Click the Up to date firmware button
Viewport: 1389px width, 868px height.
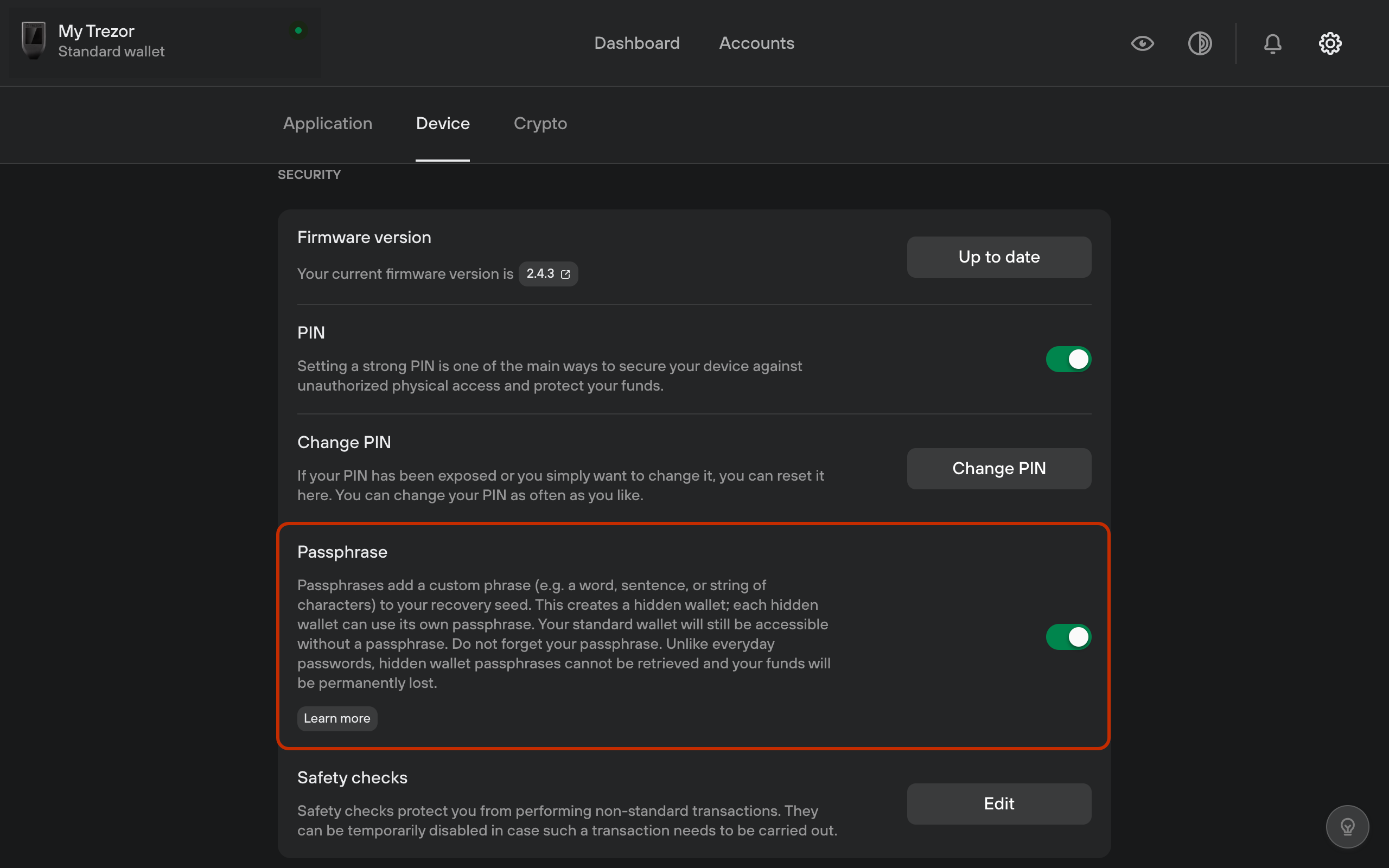999,257
